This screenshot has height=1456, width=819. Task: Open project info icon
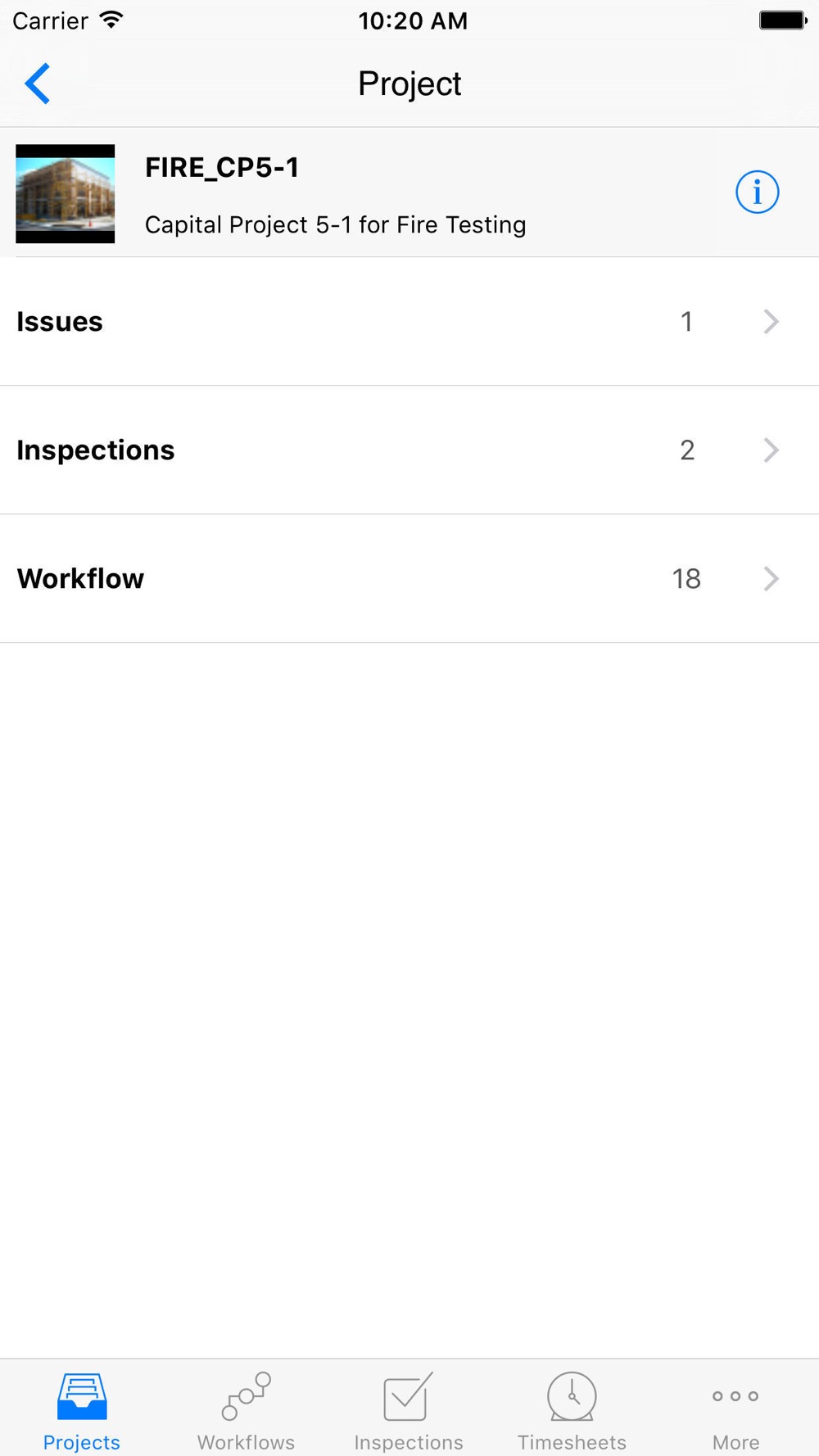(757, 192)
